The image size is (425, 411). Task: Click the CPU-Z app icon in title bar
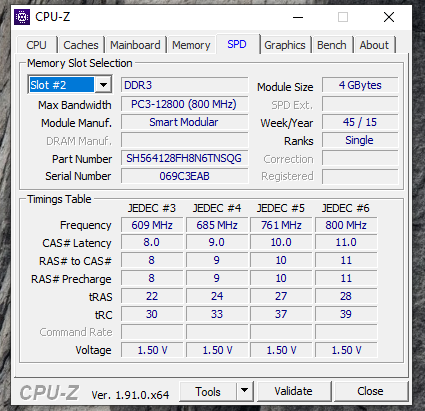(22, 17)
